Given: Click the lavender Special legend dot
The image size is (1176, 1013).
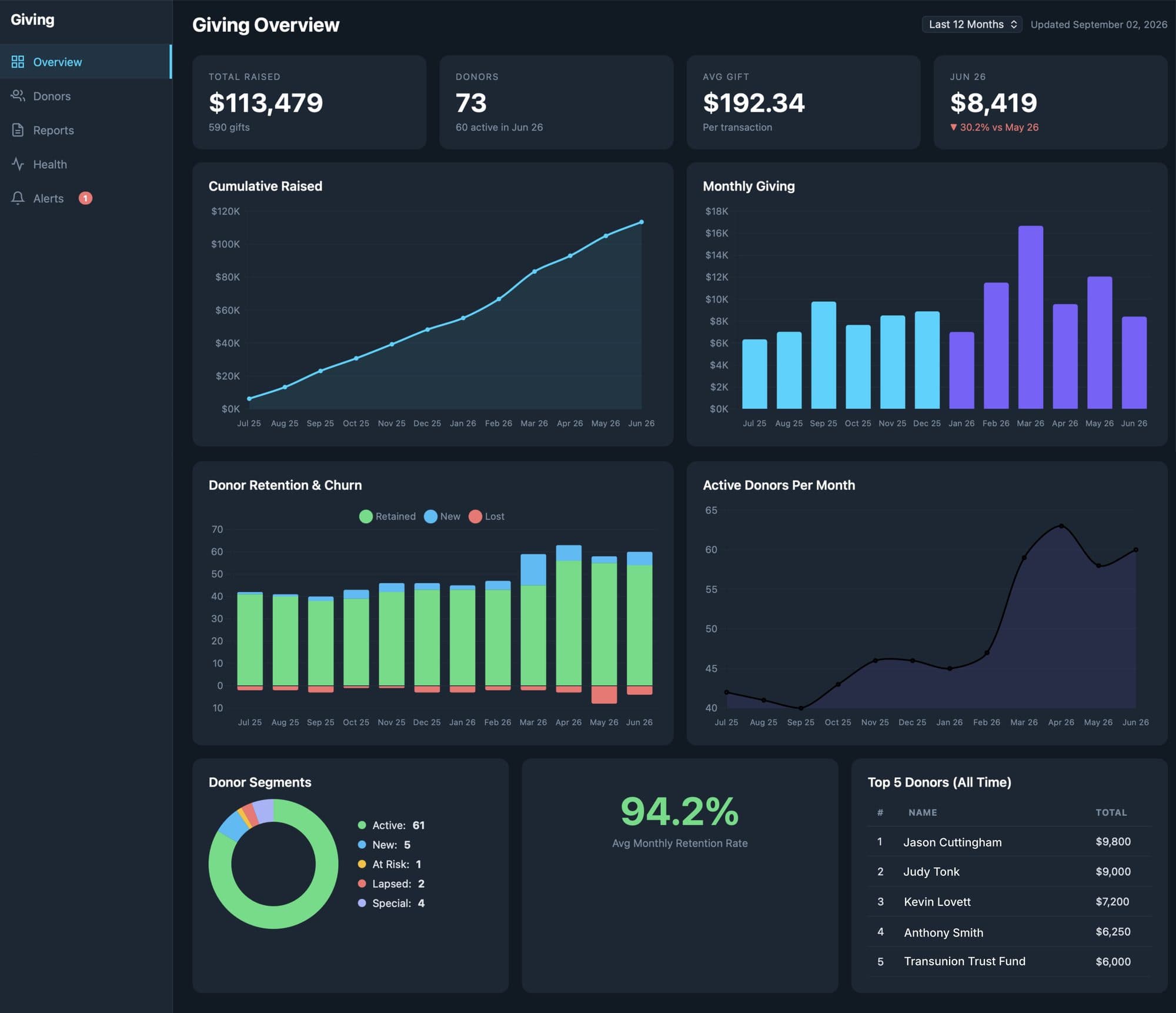Looking at the screenshot, I should pos(362,903).
